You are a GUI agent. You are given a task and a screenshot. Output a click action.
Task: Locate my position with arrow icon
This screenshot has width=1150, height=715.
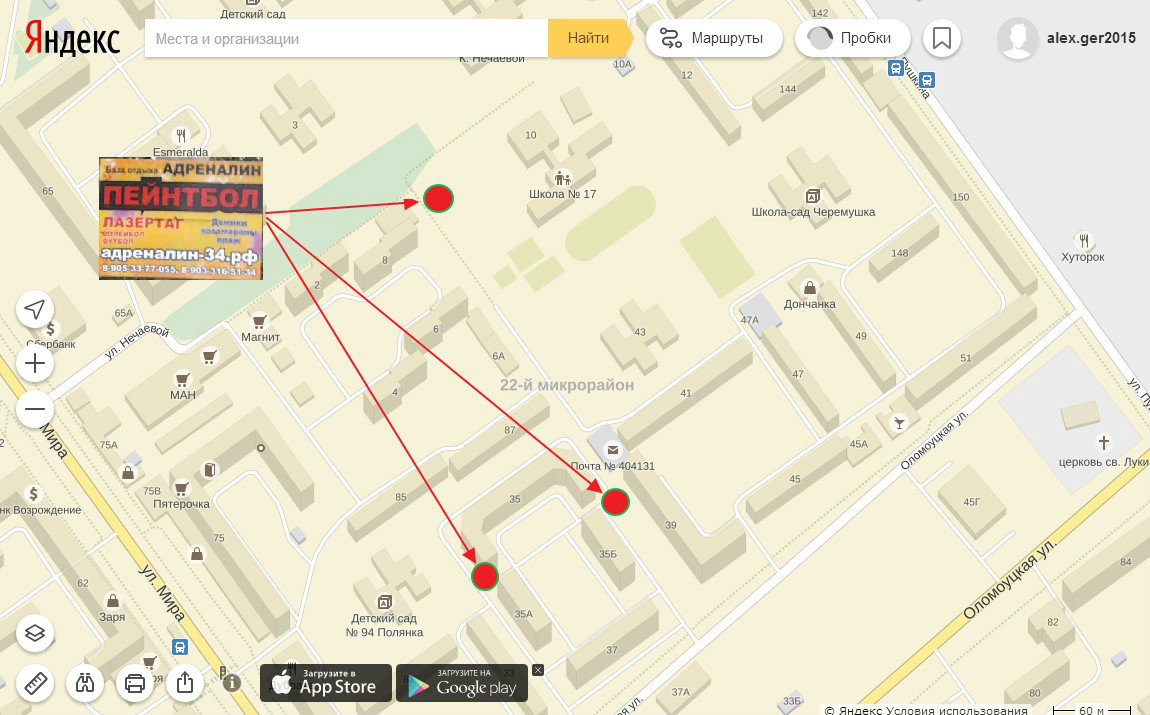[x=35, y=310]
